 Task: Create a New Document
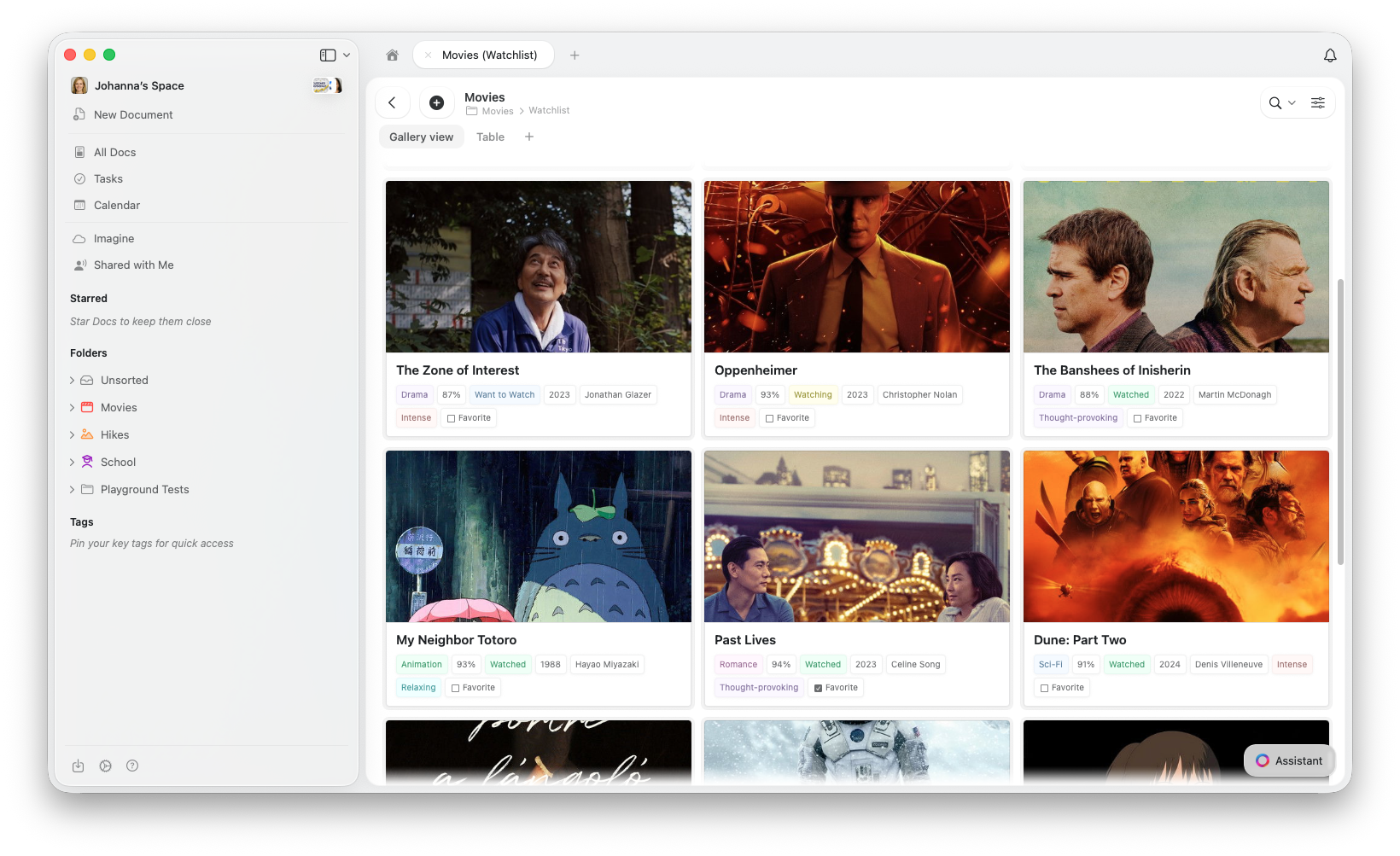pos(133,114)
